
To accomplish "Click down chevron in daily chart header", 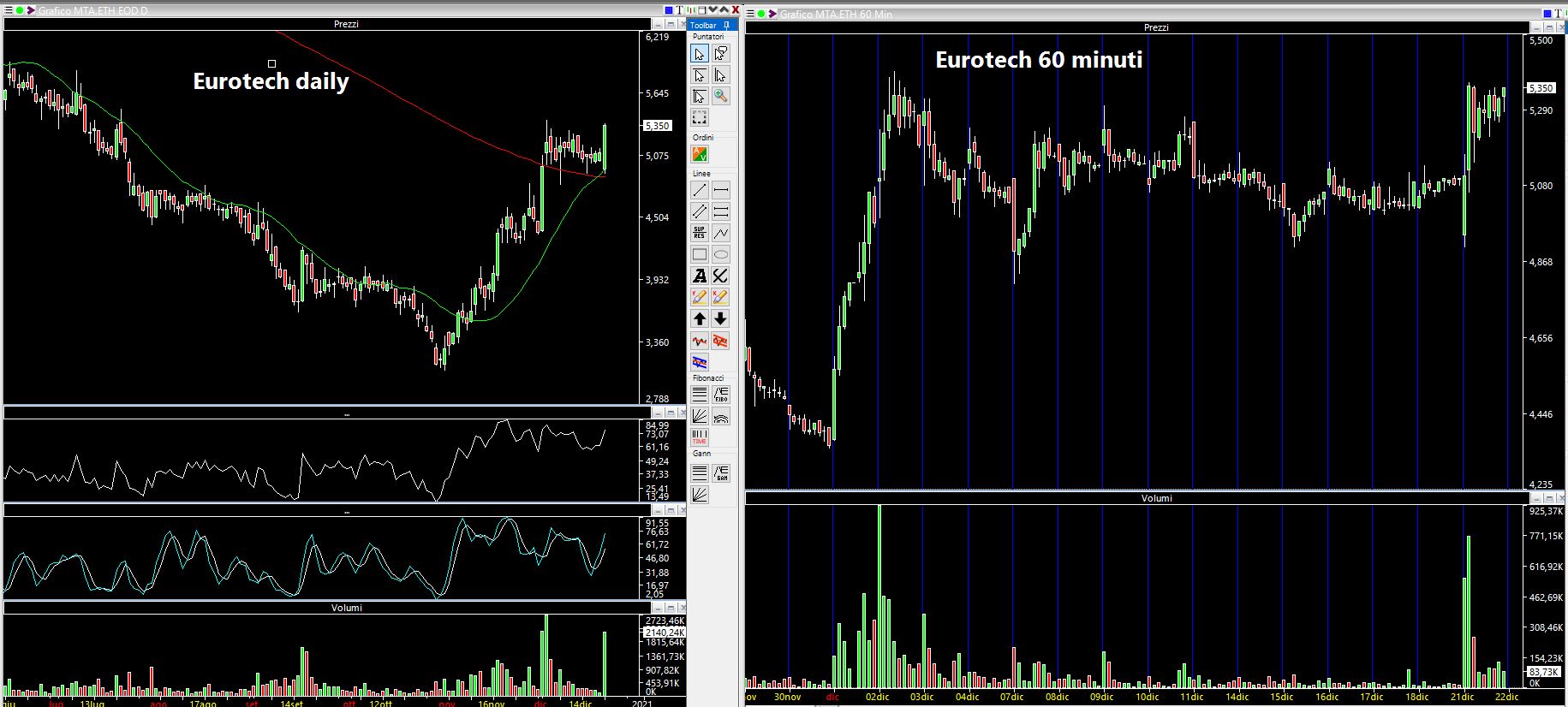I will point(713,10).
